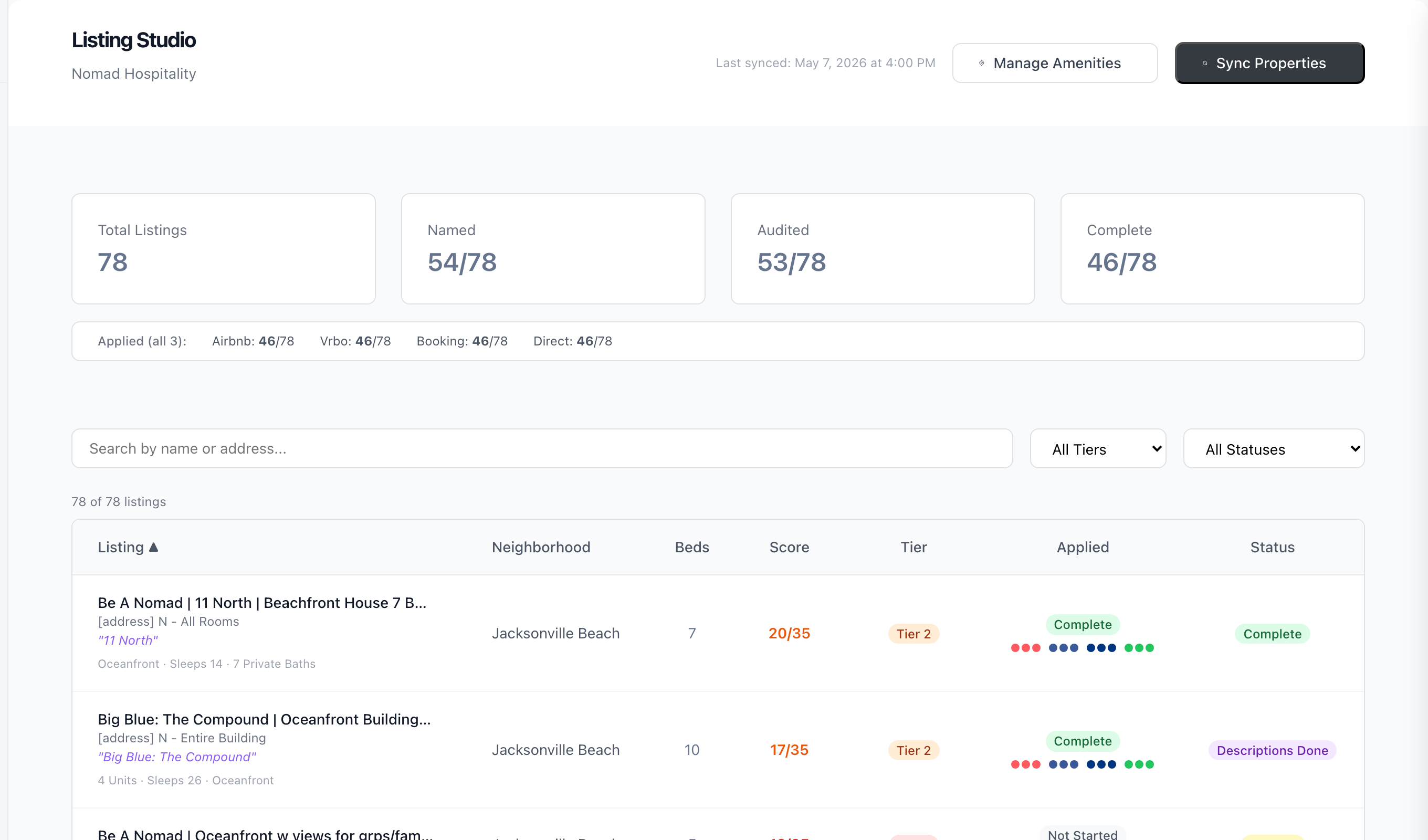Sort by the Tier column header
The image size is (1428, 840).
pyautogui.click(x=913, y=547)
